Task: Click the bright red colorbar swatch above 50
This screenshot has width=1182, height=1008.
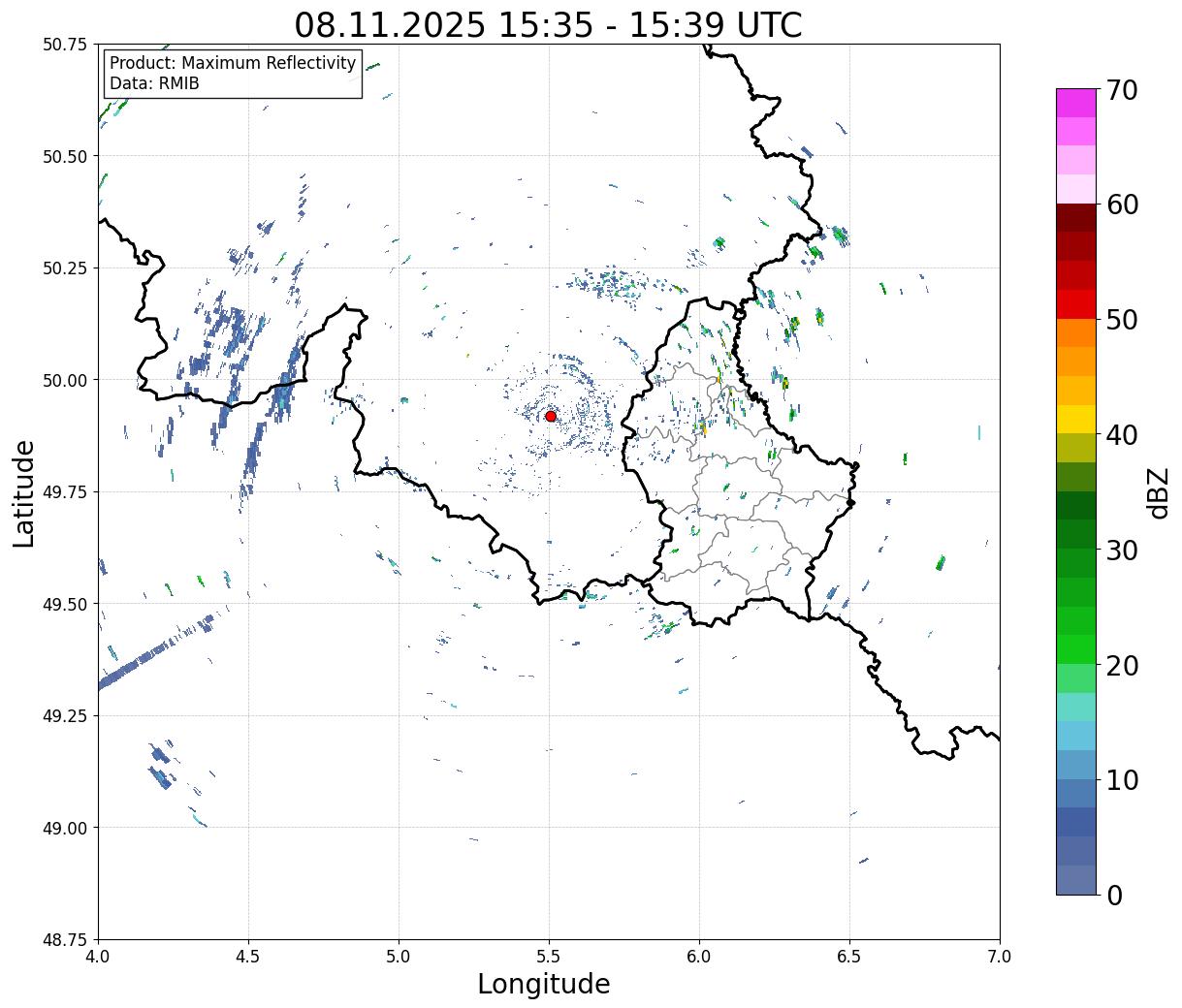Action: (x=1076, y=304)
